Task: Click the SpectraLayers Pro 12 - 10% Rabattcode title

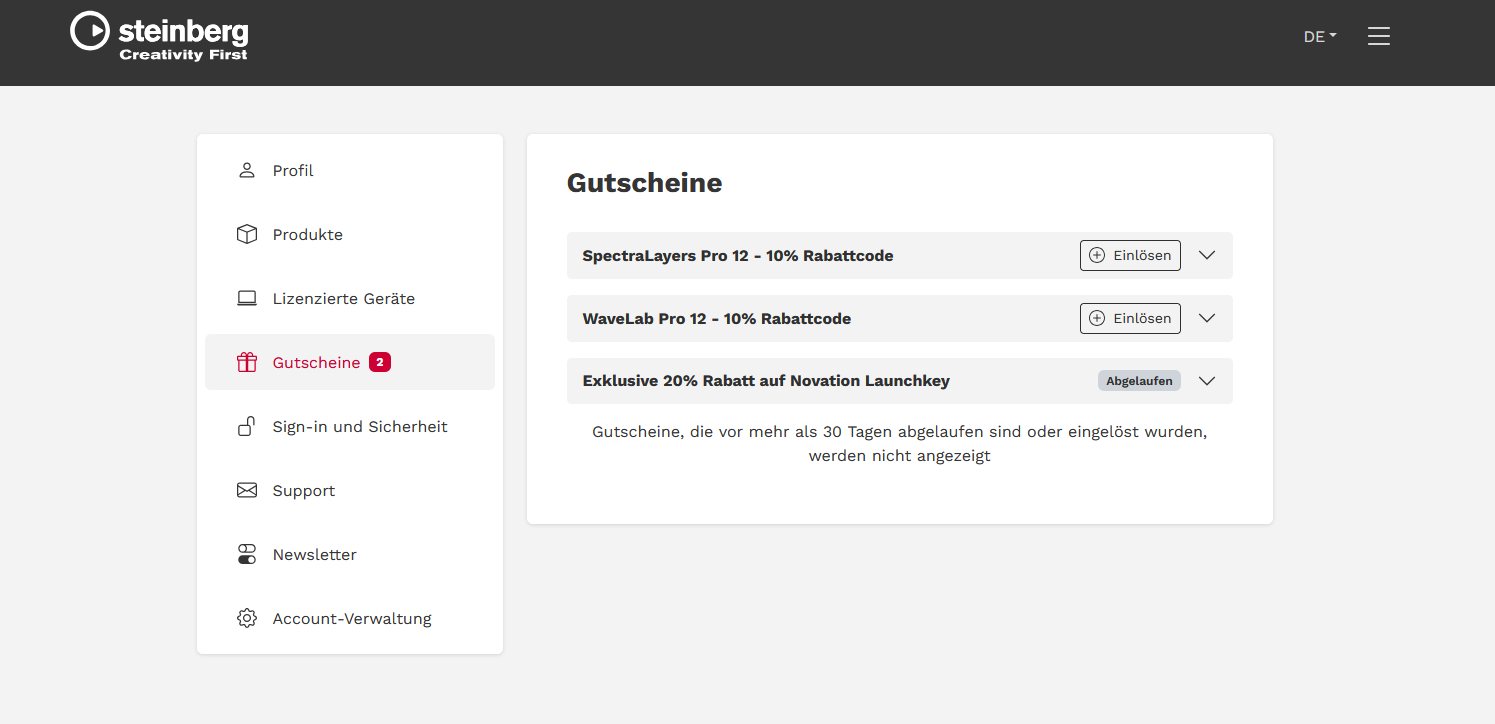Action: tap(738, 256)
